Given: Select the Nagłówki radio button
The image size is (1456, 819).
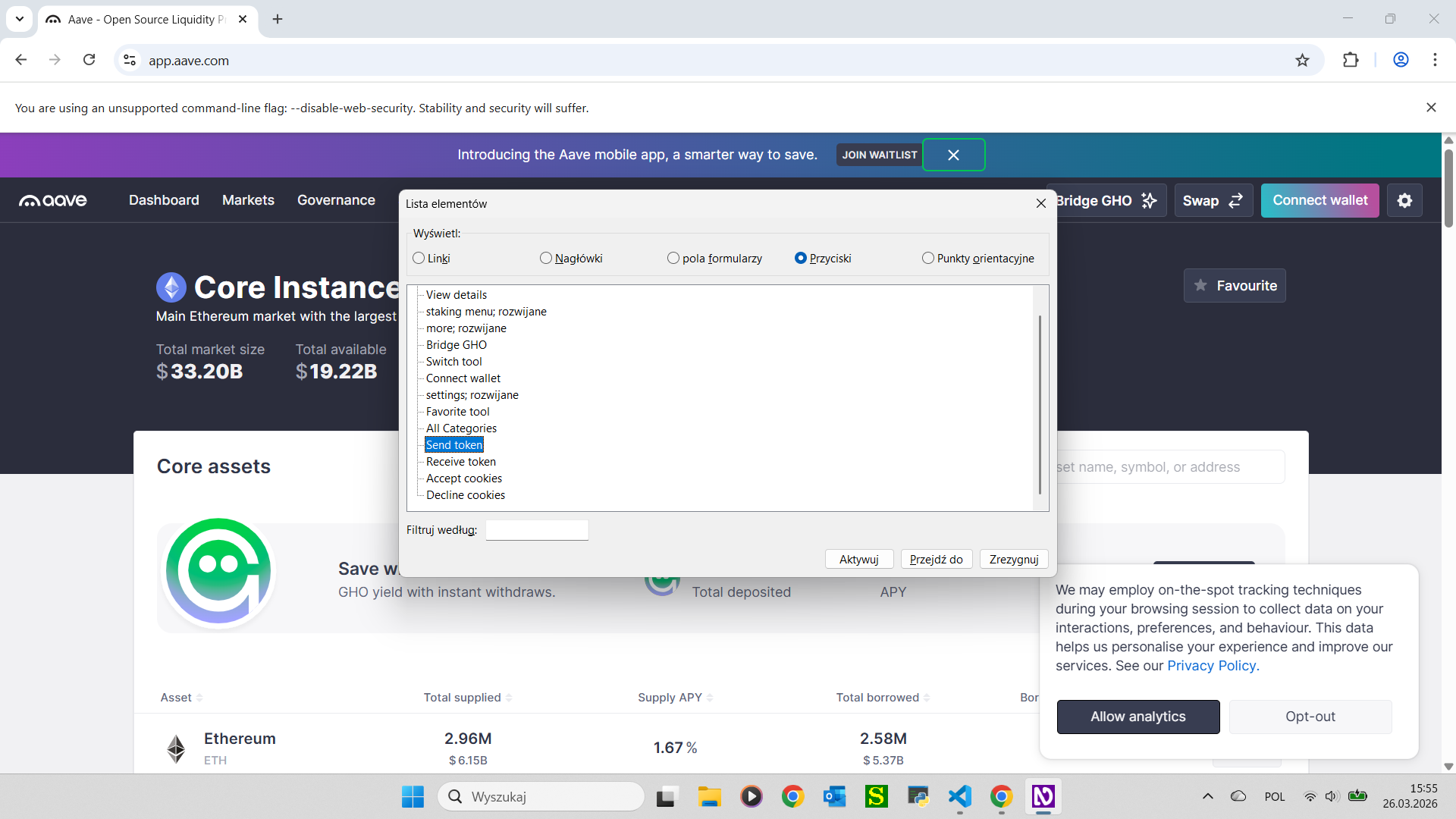Looking at the screenshot, I should [x=546, y=259].
